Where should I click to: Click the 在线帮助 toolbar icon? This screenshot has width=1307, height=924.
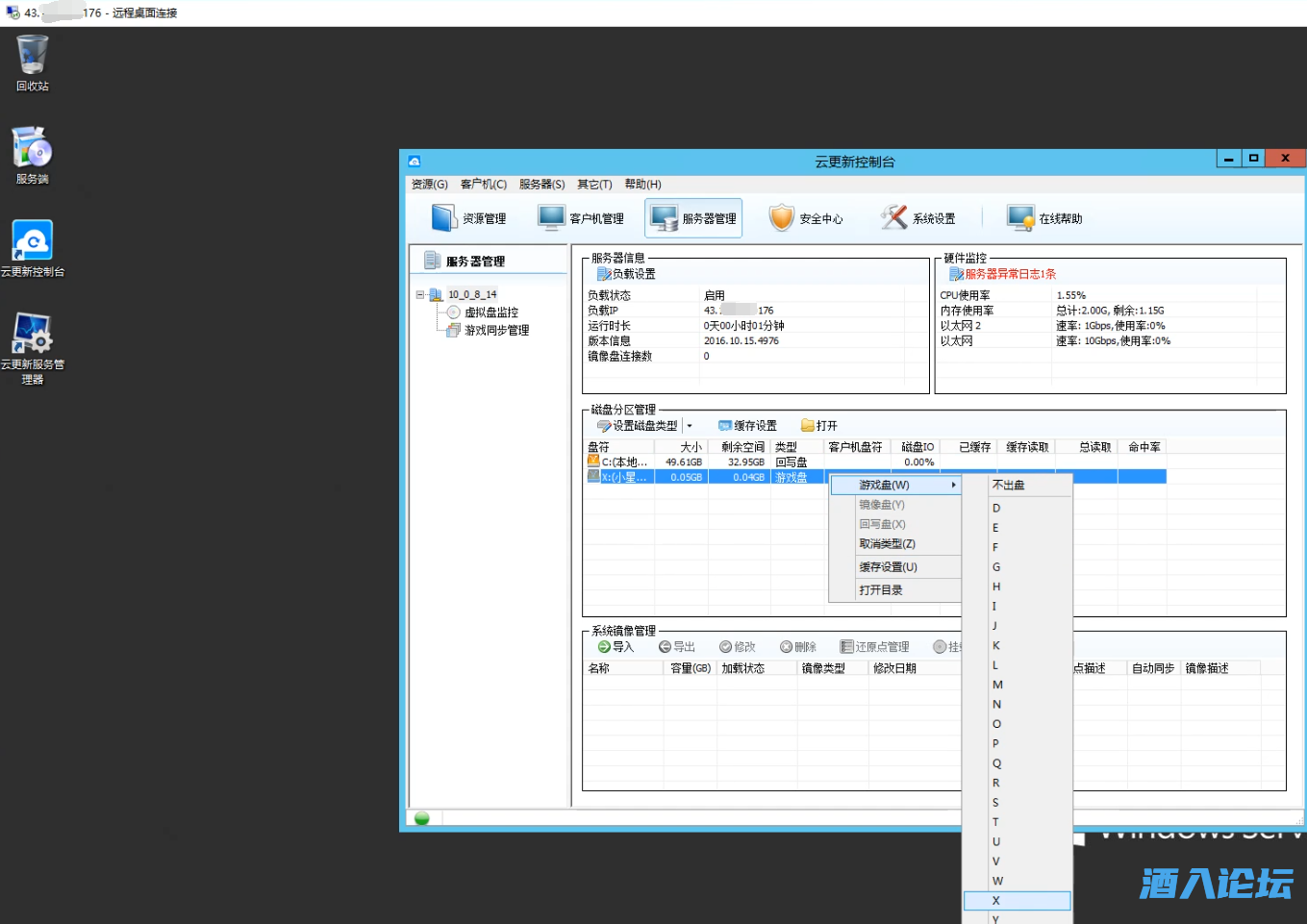click(x=1019, y=218)
